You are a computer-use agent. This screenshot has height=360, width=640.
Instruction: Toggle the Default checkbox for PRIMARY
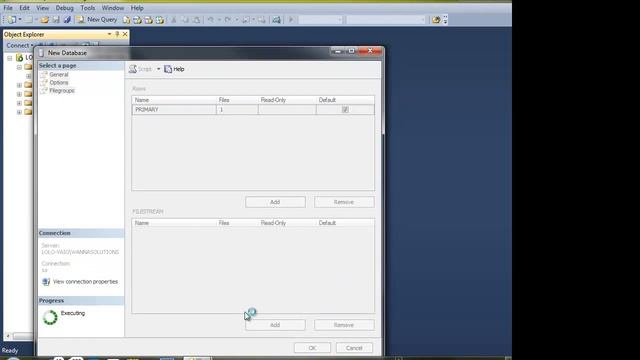pos(345,109)
